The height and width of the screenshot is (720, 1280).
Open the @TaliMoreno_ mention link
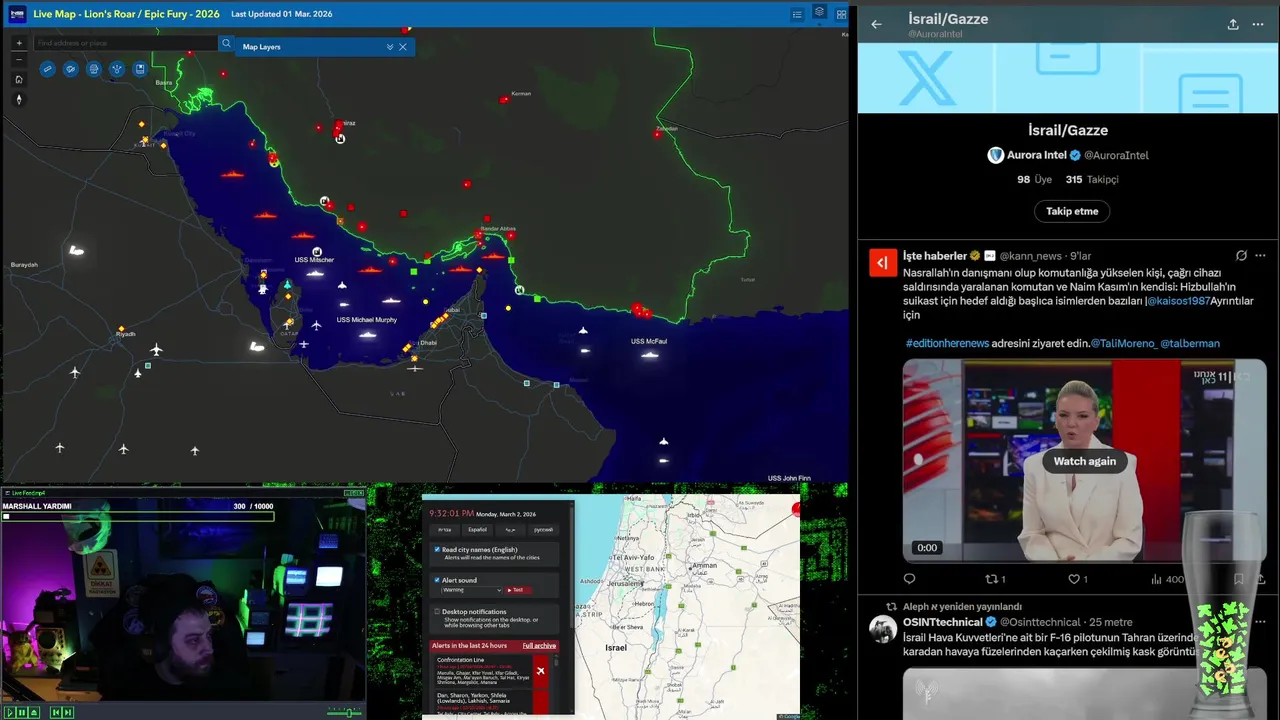coord(1123,343)
